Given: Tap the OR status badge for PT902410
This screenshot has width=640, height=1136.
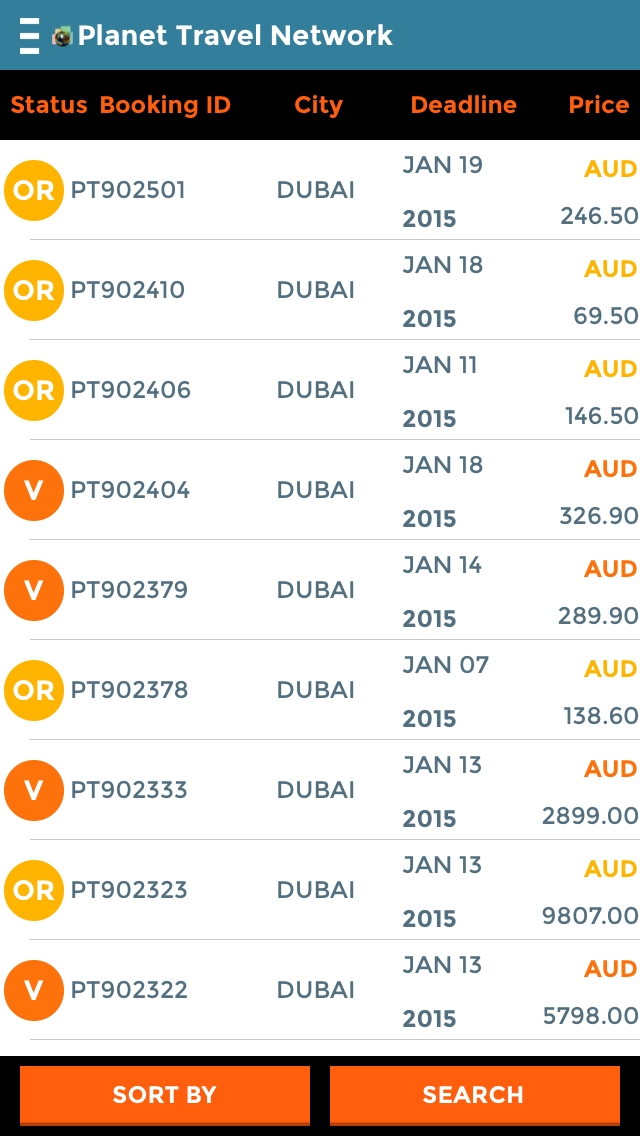Looking at the screenshot, I should pyautogui.click(x=34, y=290).
